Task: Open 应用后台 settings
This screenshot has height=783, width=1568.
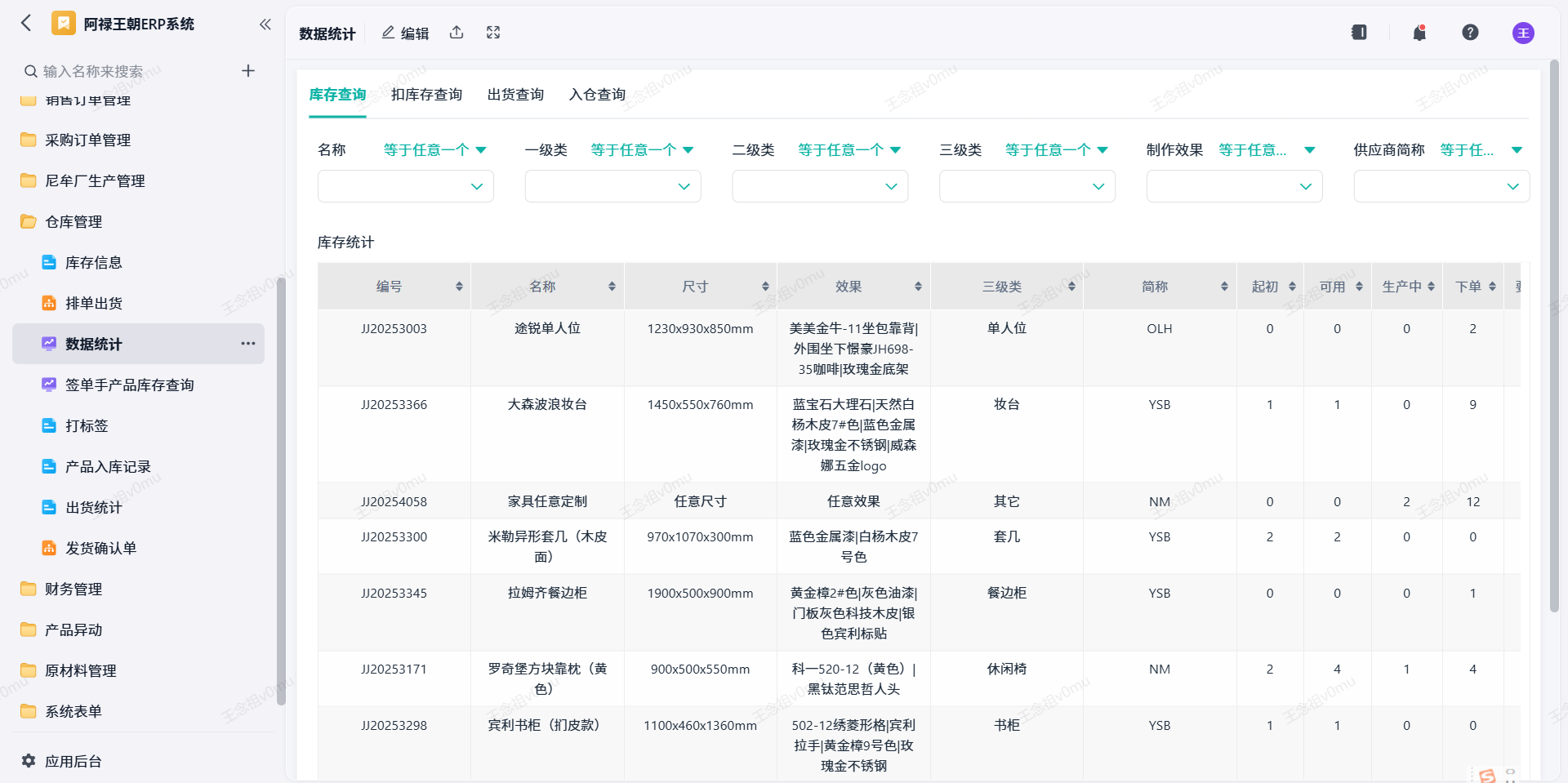Action: pos(62,761)
